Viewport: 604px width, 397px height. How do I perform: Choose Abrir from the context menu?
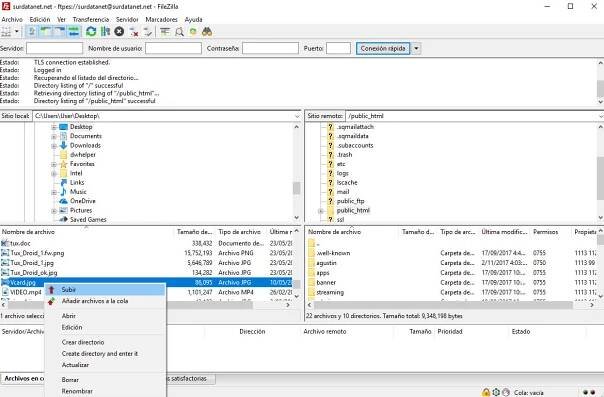pos(105,316)
